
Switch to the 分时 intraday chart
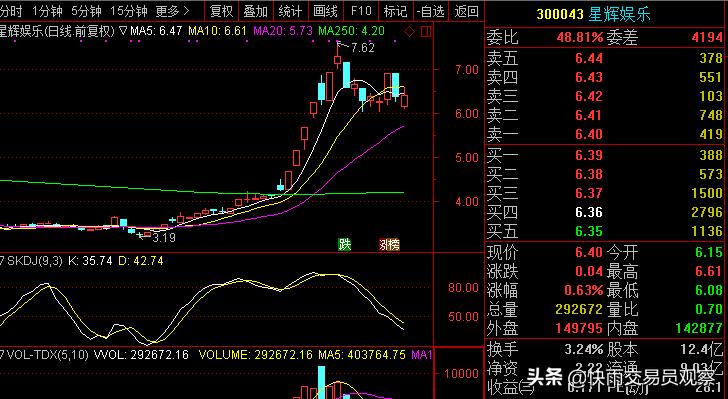(x=11, y=10)
